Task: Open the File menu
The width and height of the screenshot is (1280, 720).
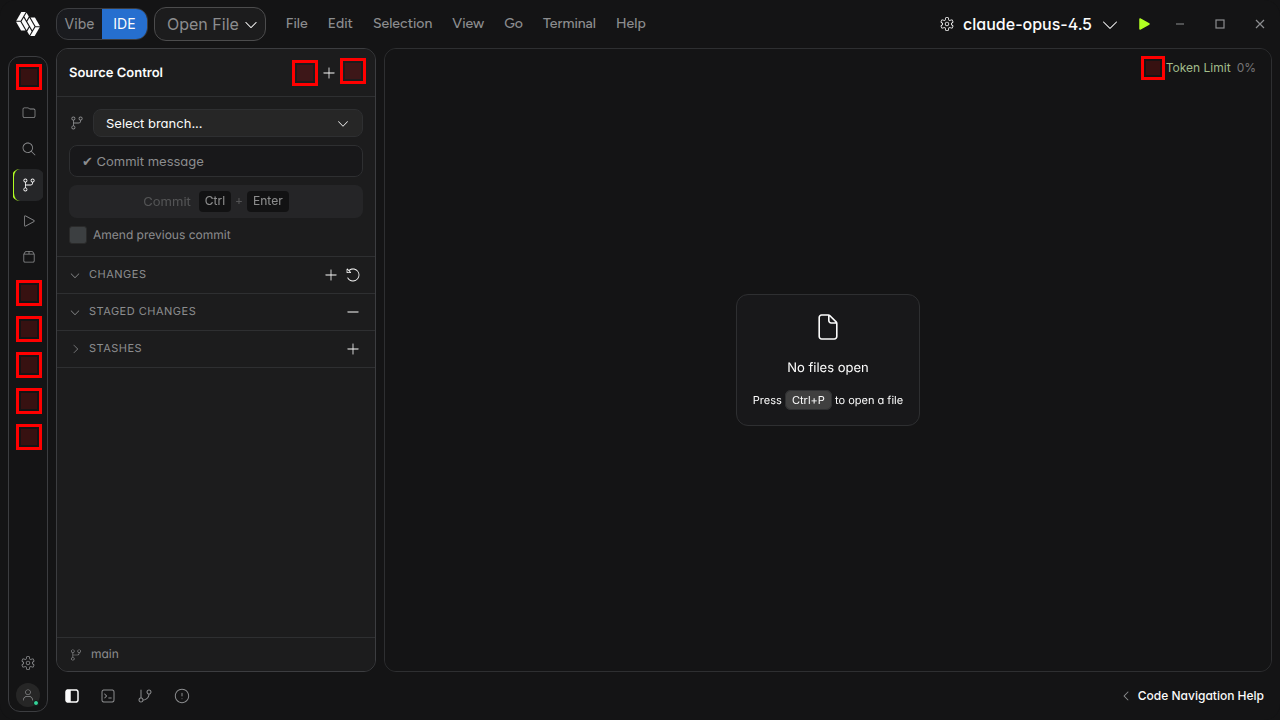Action: (297, 23)
